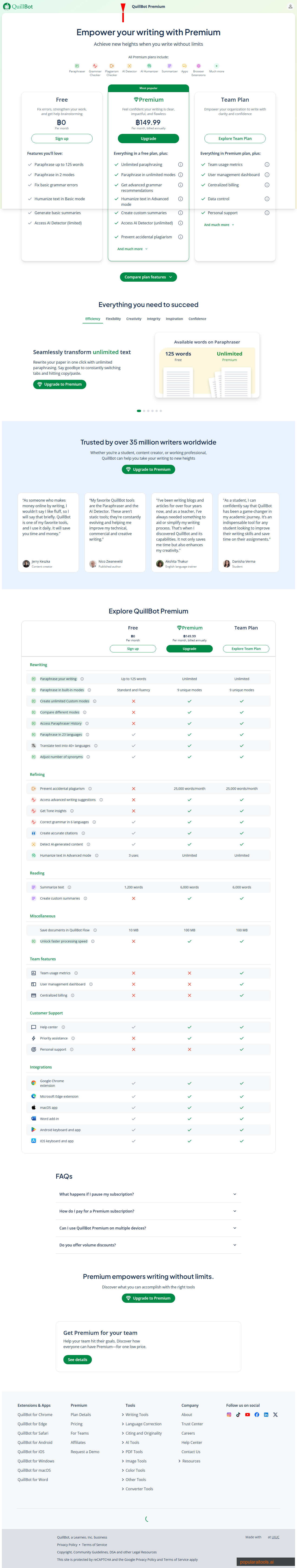Select the last carousel indicator dot

[161, 411]
